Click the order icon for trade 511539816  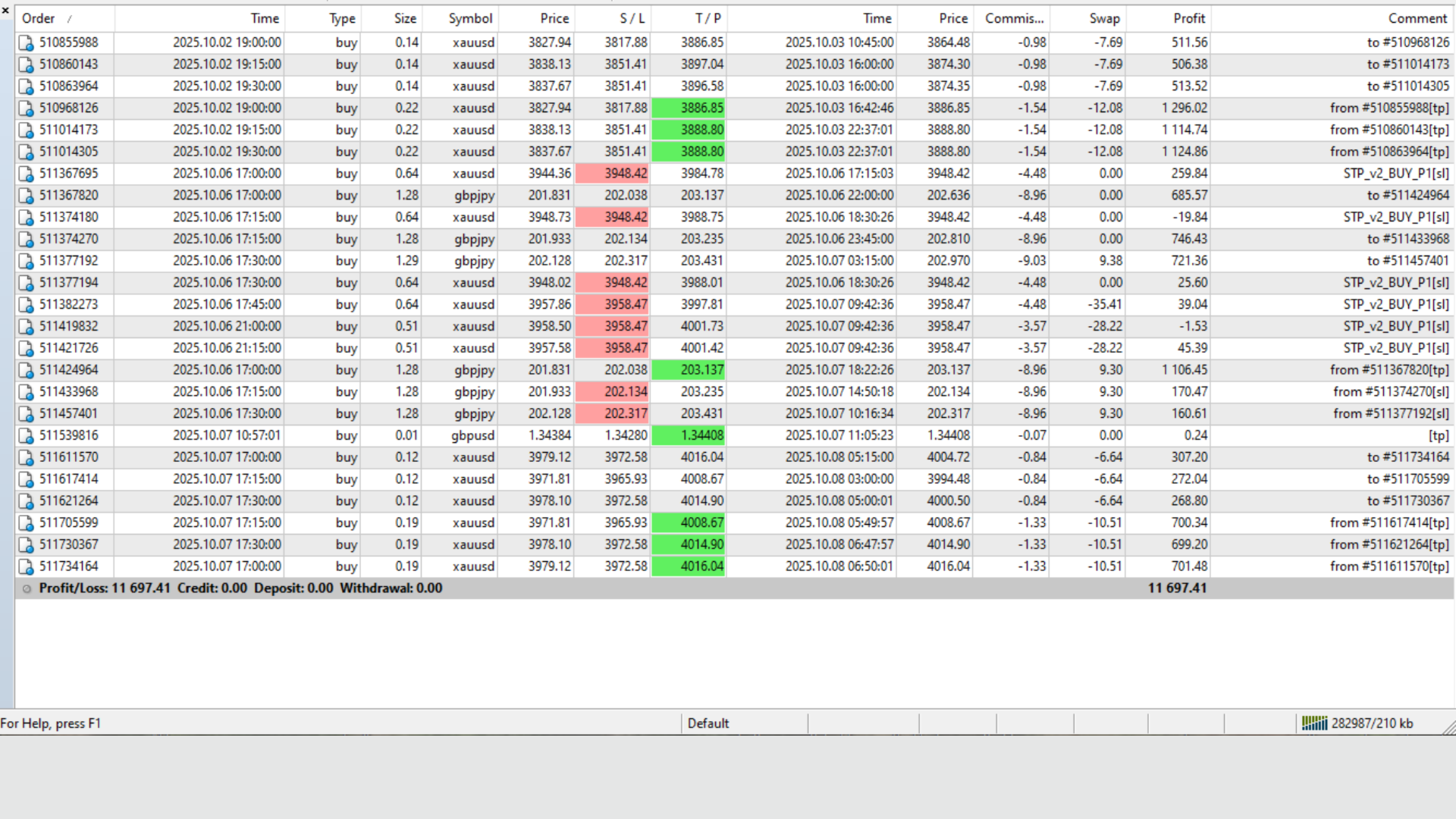pos(25,435)
